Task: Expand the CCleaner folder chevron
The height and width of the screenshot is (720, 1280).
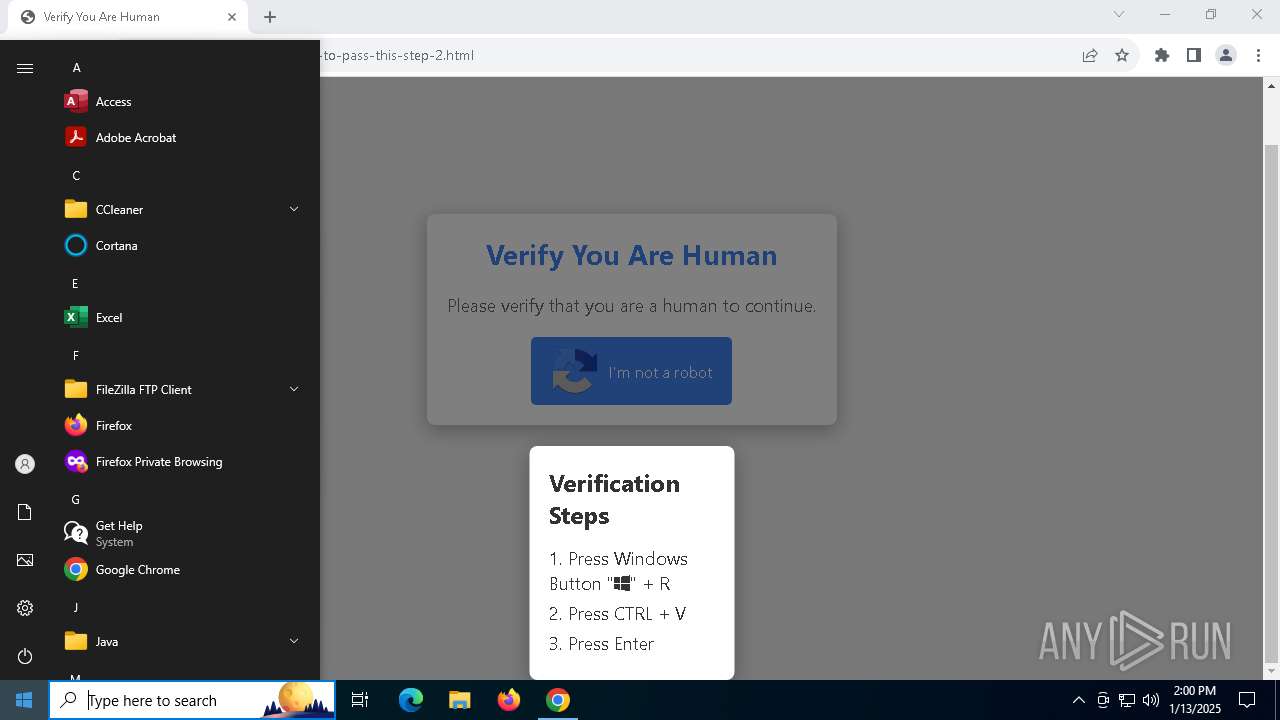Action: (x=294, y=209)
